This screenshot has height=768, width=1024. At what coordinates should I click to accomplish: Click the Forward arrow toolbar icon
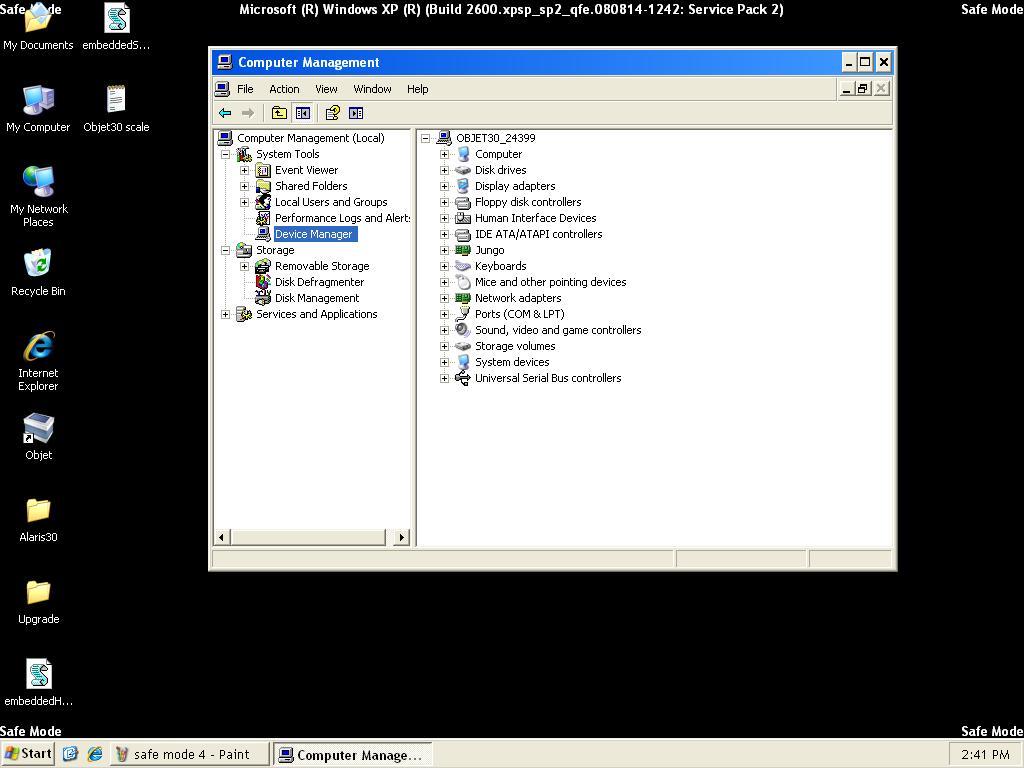[248, 113]
